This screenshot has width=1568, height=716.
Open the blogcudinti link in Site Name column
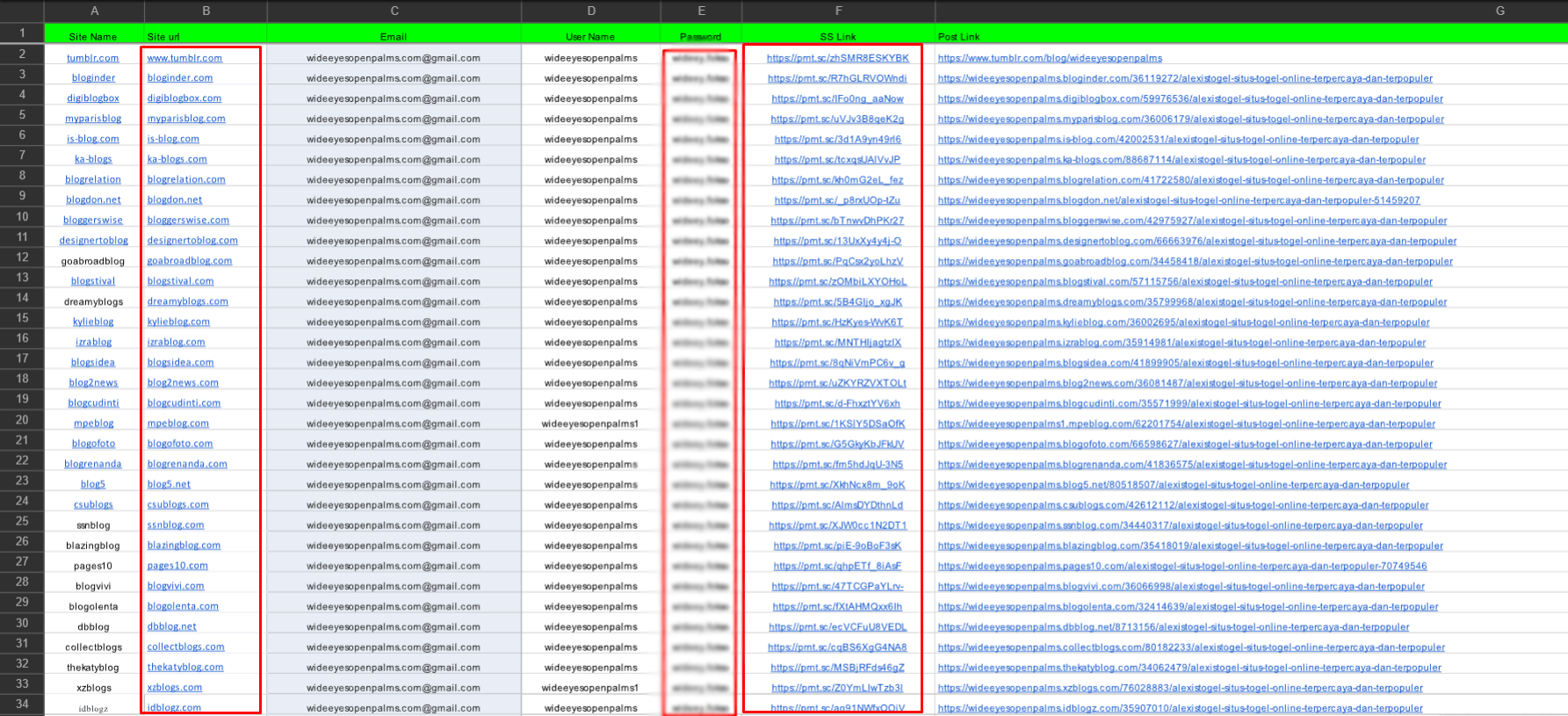click(93, 403)
